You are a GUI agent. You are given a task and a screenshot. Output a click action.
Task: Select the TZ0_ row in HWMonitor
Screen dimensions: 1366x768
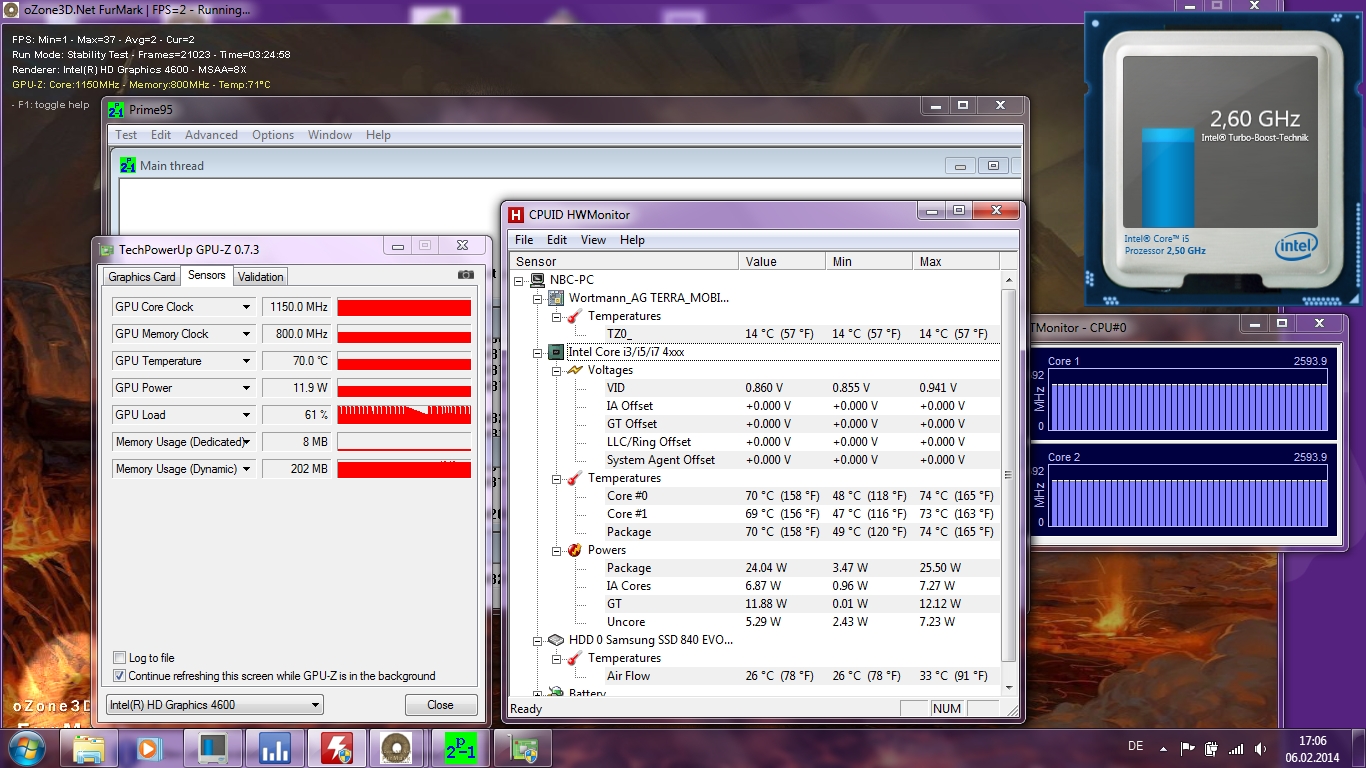[755, 334]
